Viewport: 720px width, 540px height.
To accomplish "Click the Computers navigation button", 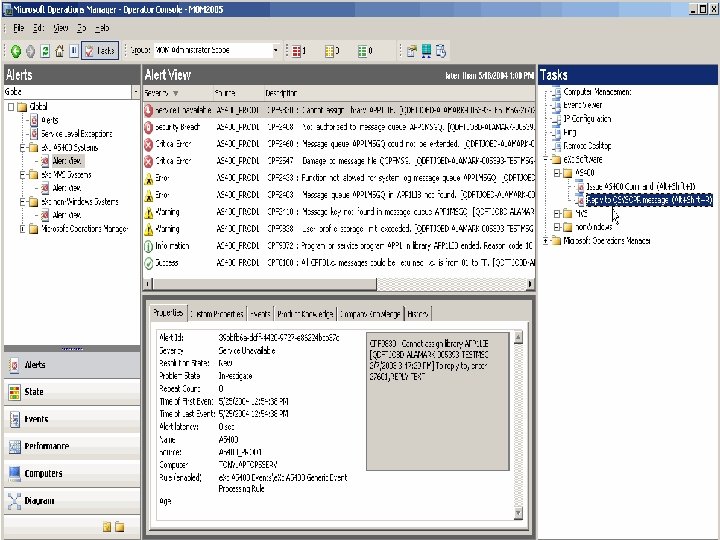I will 72,473.
